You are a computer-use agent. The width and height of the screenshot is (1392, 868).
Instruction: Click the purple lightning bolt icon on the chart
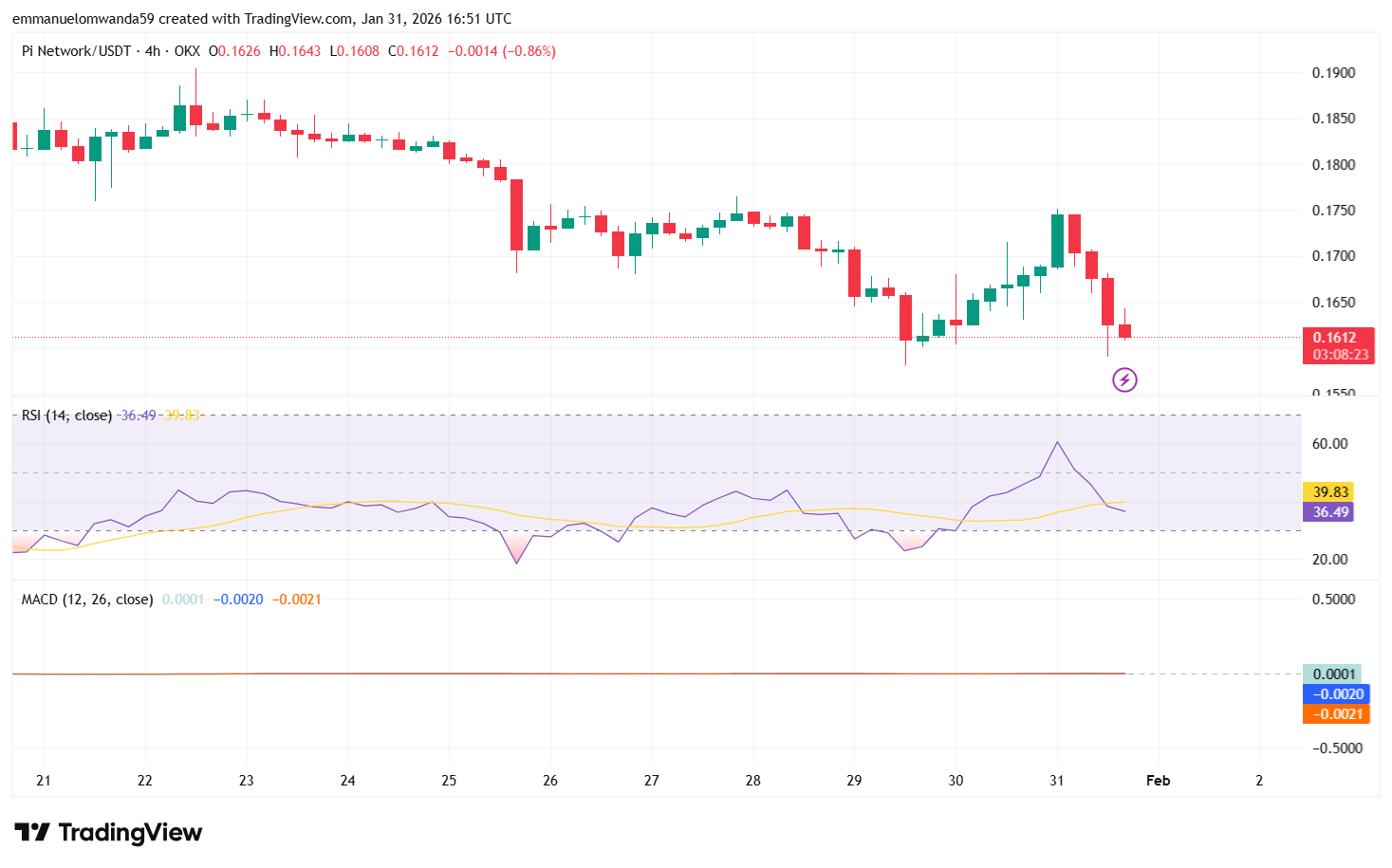click(1123, 379)
